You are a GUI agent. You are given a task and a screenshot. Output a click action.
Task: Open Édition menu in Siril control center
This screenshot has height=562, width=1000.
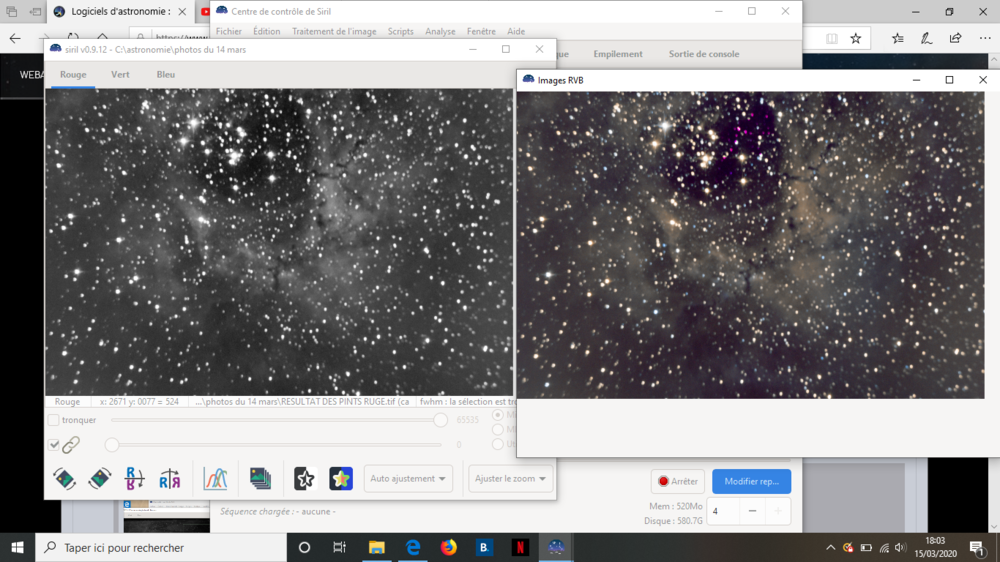[267, 31]
